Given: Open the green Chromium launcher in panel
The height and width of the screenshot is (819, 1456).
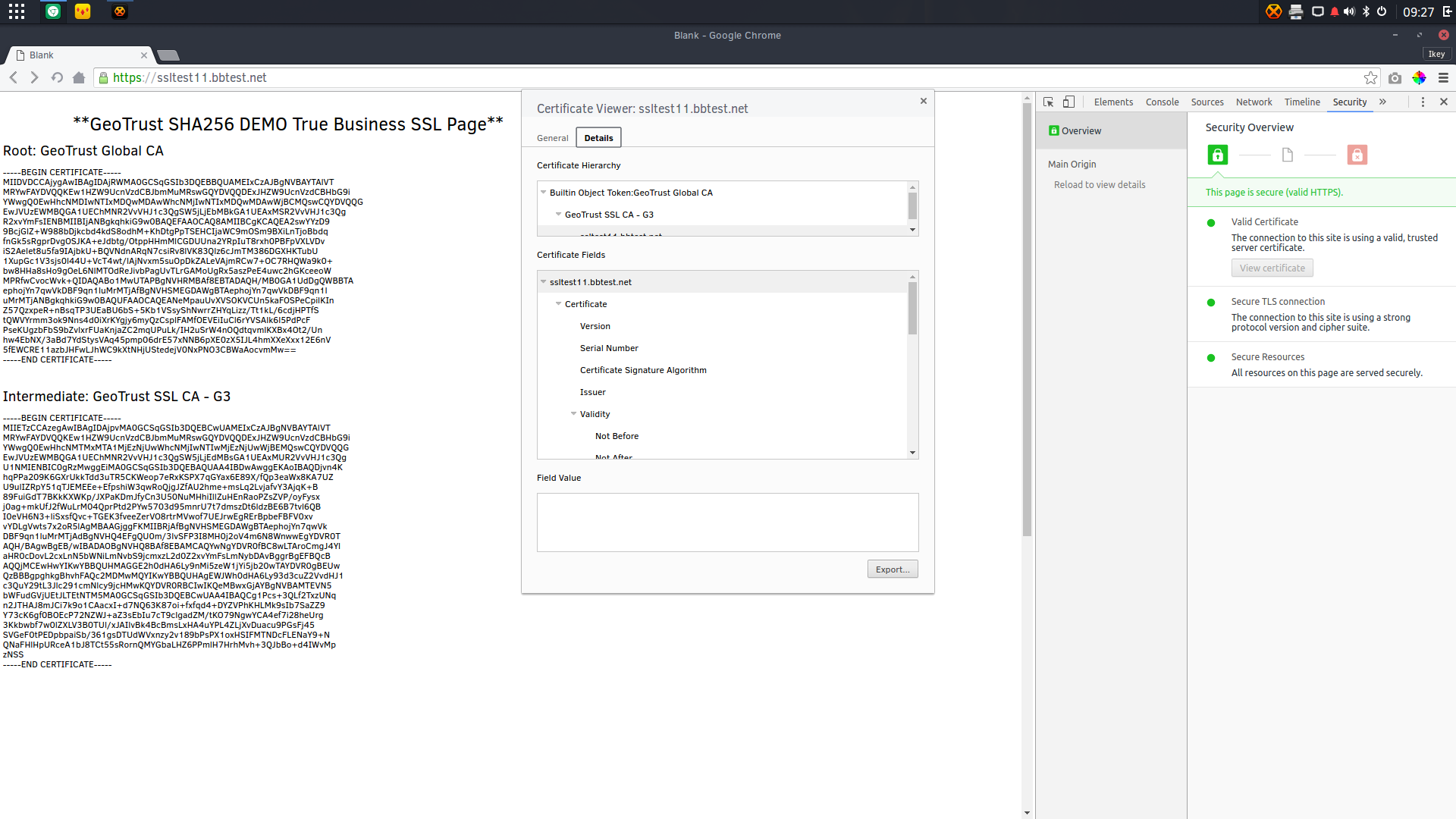Looking at the screenshot, I should (53, 11).
